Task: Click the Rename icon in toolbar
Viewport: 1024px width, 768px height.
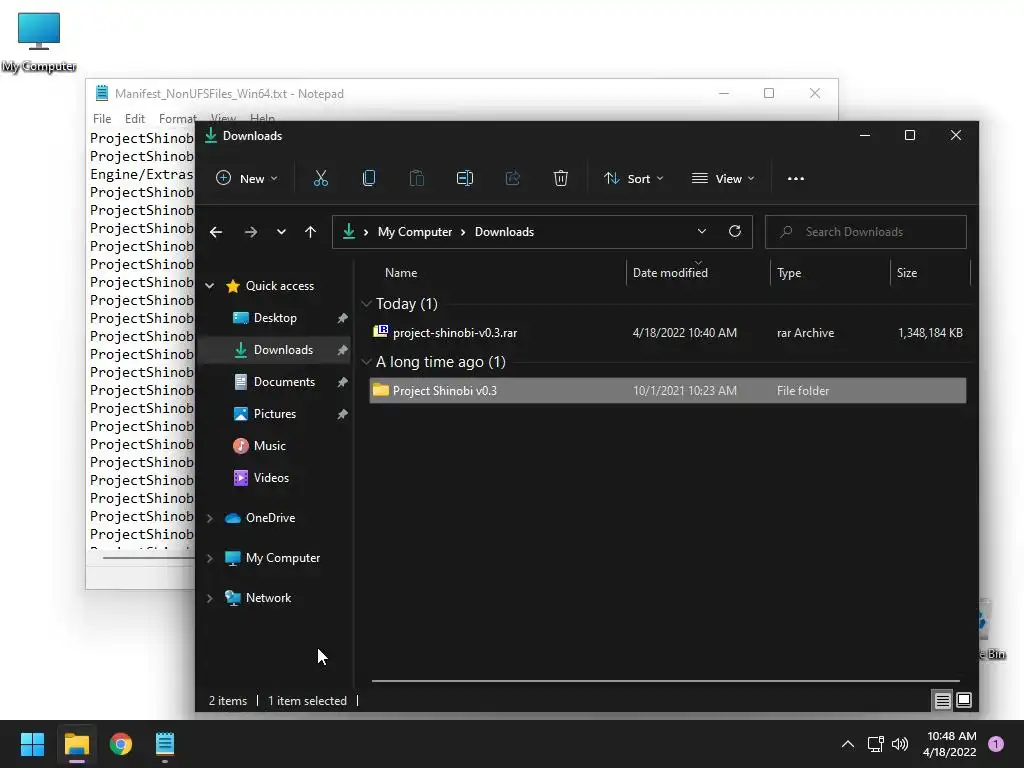Action: [464, 178]
